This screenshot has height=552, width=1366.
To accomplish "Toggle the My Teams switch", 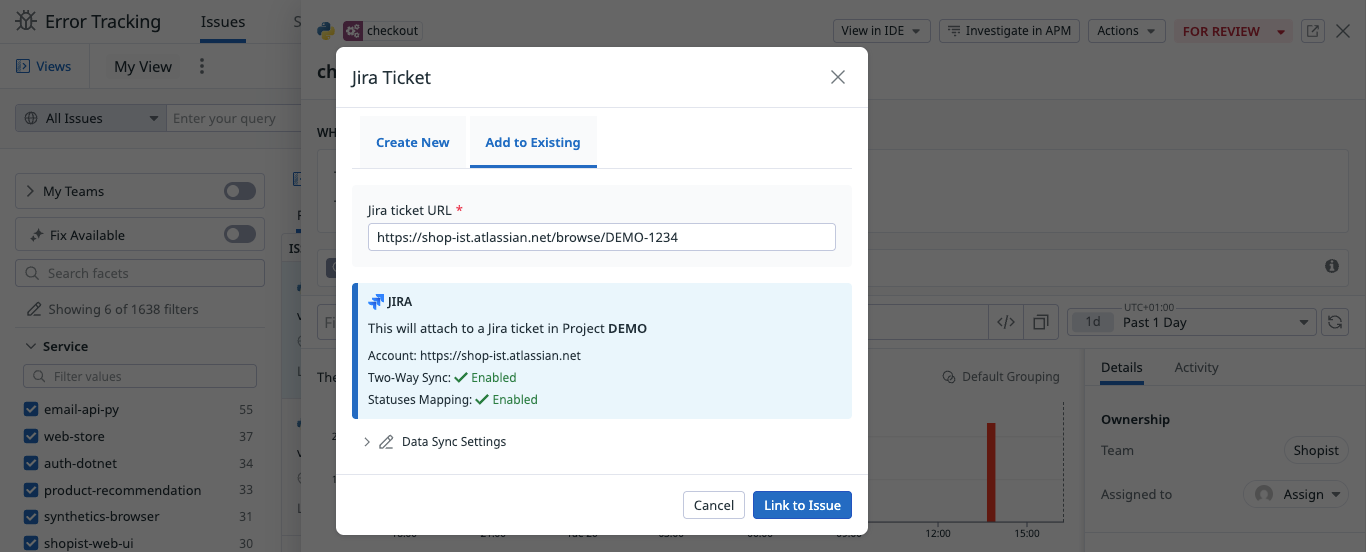I will coord(239,191).
